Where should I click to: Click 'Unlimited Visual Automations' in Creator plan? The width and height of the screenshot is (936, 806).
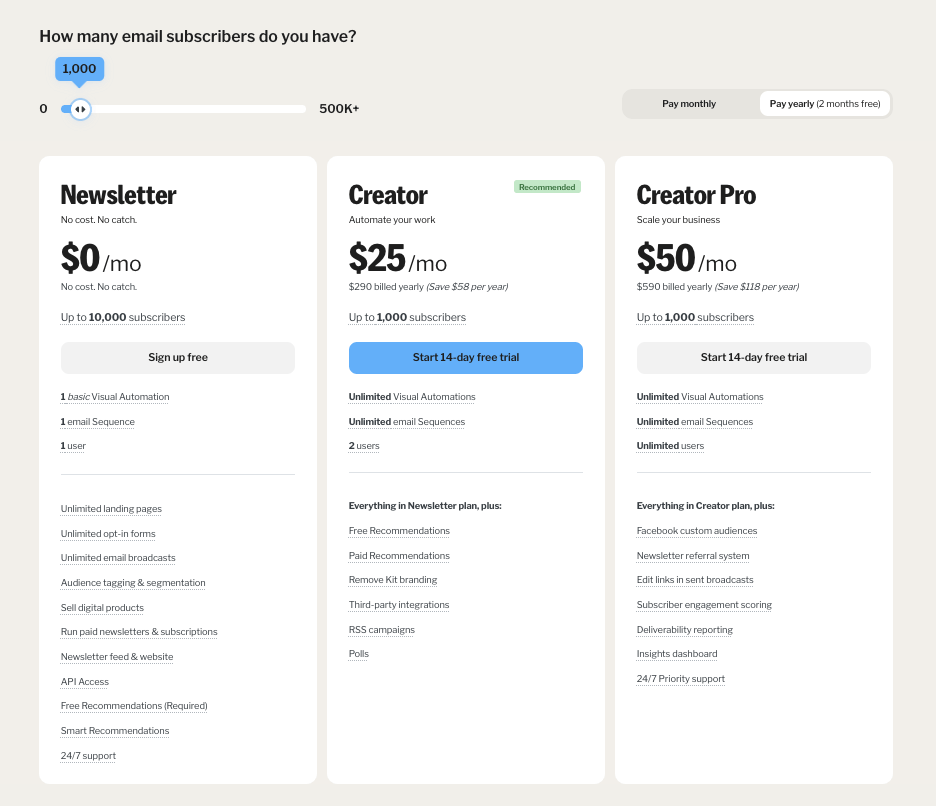click(x=412, y=397)
